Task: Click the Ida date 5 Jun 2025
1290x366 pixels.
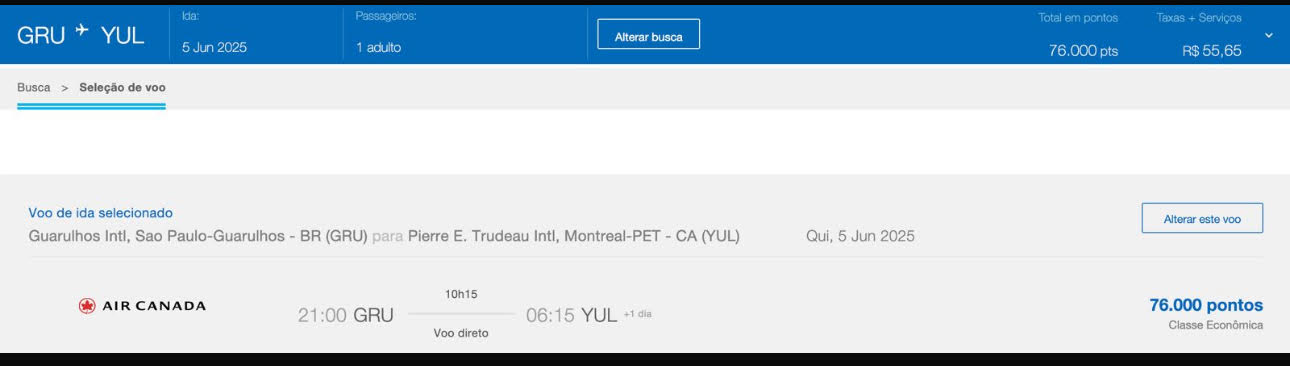Action: [214, 47]
